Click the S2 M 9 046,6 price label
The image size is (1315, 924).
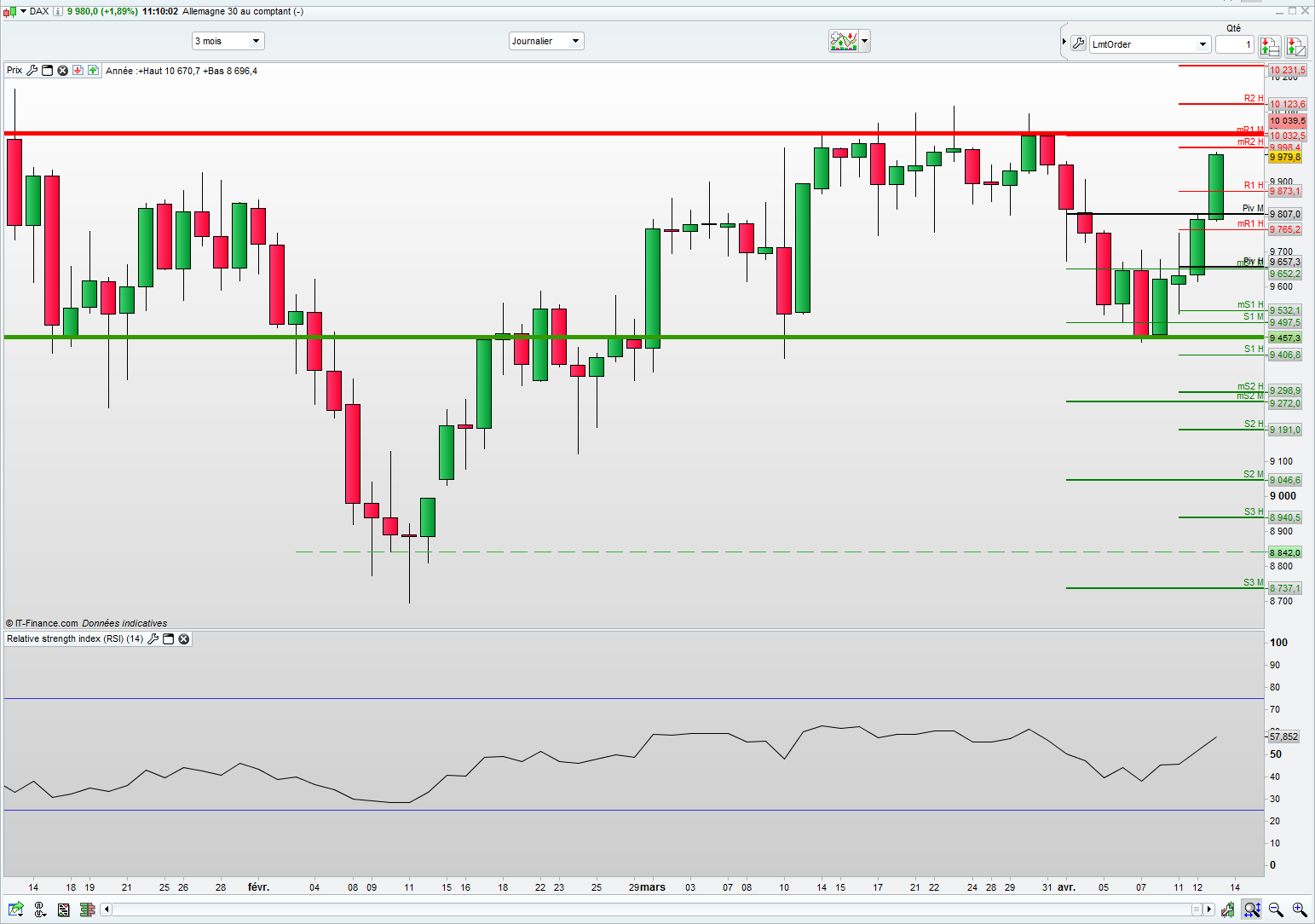[1285, 480]
